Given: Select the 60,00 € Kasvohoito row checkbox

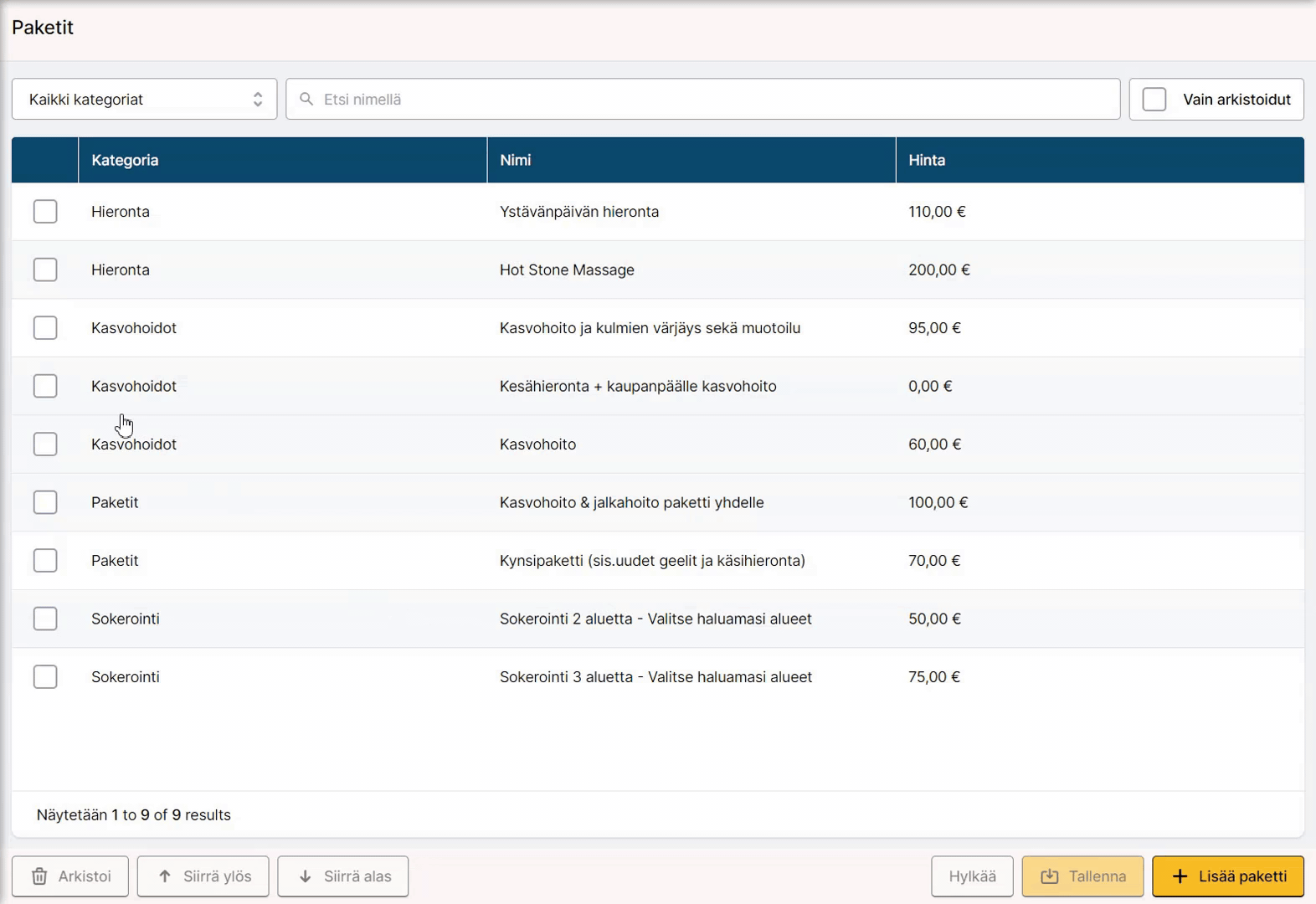Looking at the screenshot, I should click(x=45, y=444).
